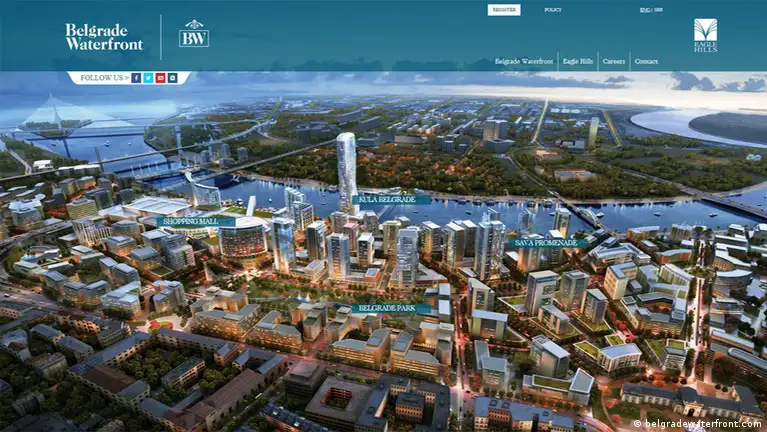
Task: Click the Belgrade Waterfront text logo
Action: pyautogui.click(x=104, y=37)
